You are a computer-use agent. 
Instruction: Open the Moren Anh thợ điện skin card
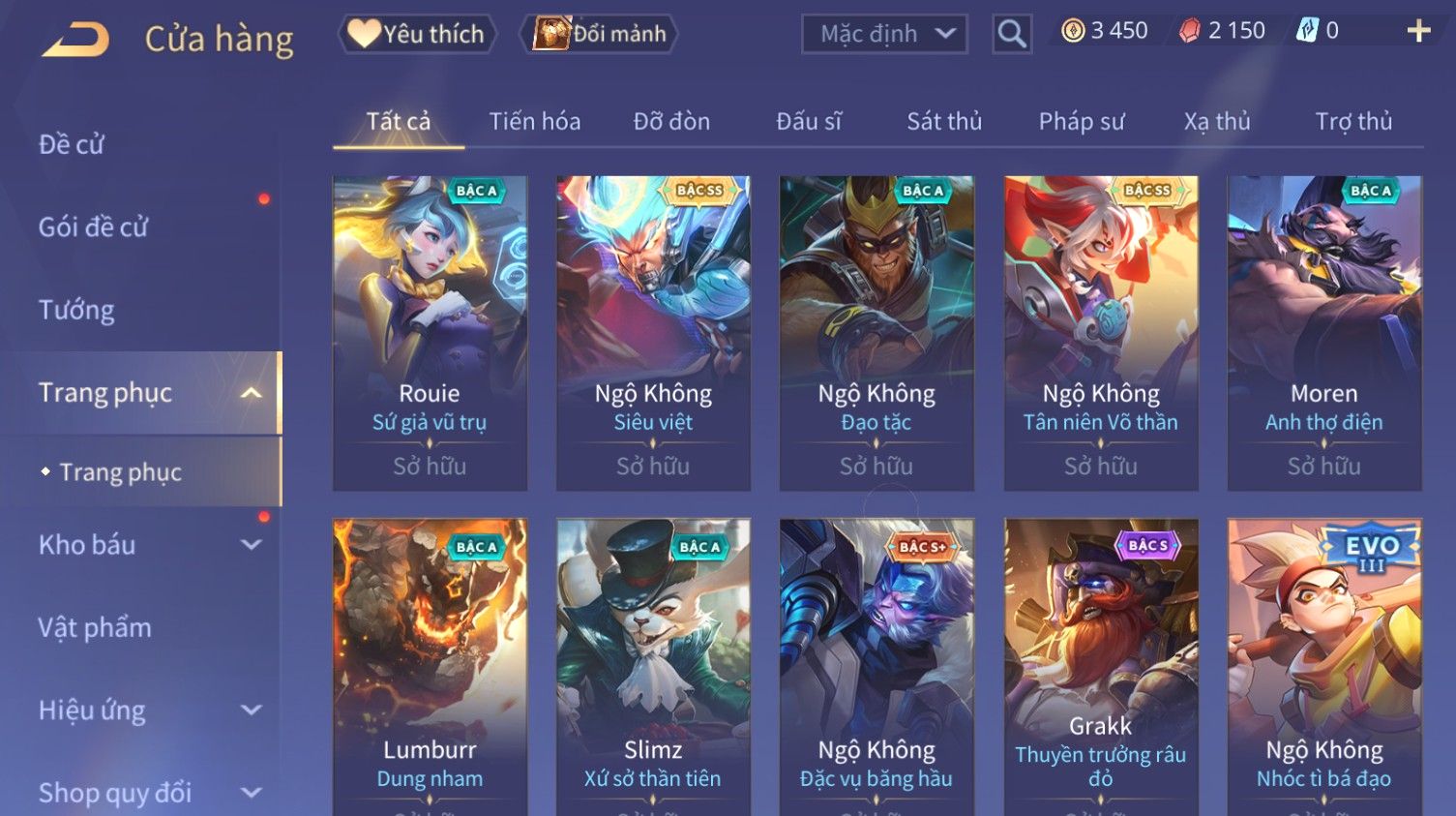tap(1324, 333)
